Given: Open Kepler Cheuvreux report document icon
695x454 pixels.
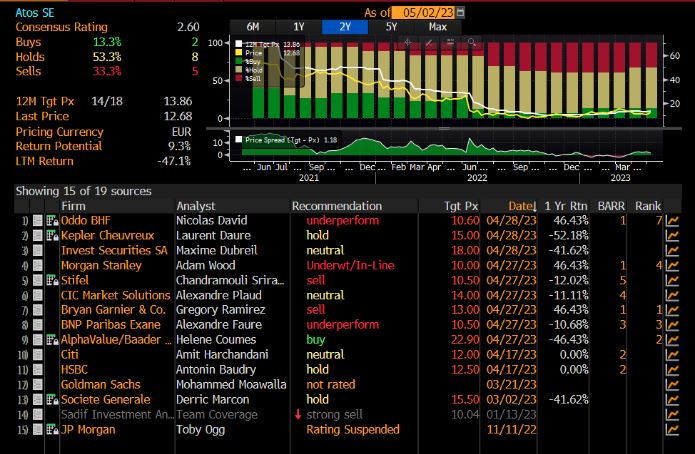Looking at the screenshot, I should pyautogui.click(x=38, y=235).
